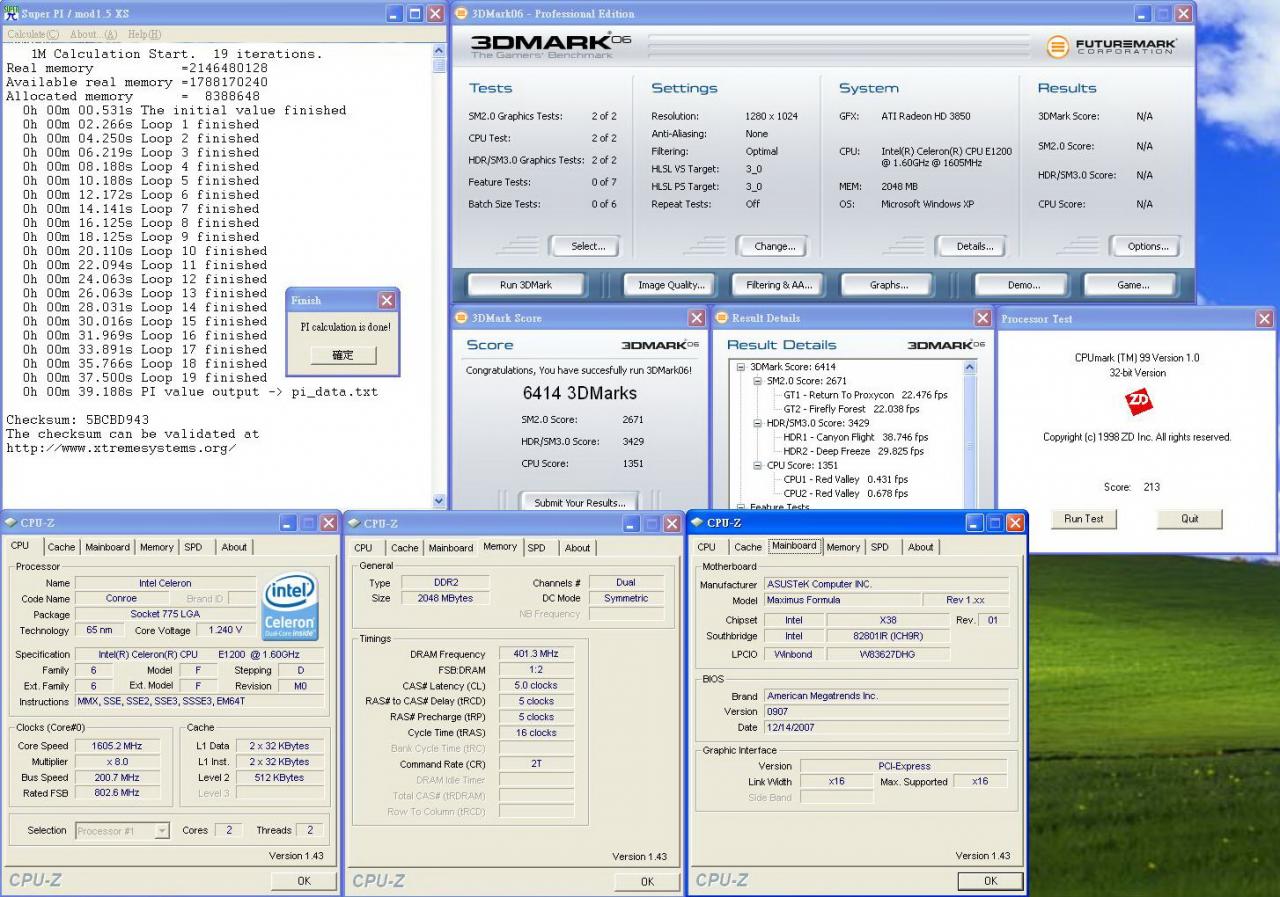Open Image Quality... in 3DMark06
Screen dimensions: 1280x897
671,285
